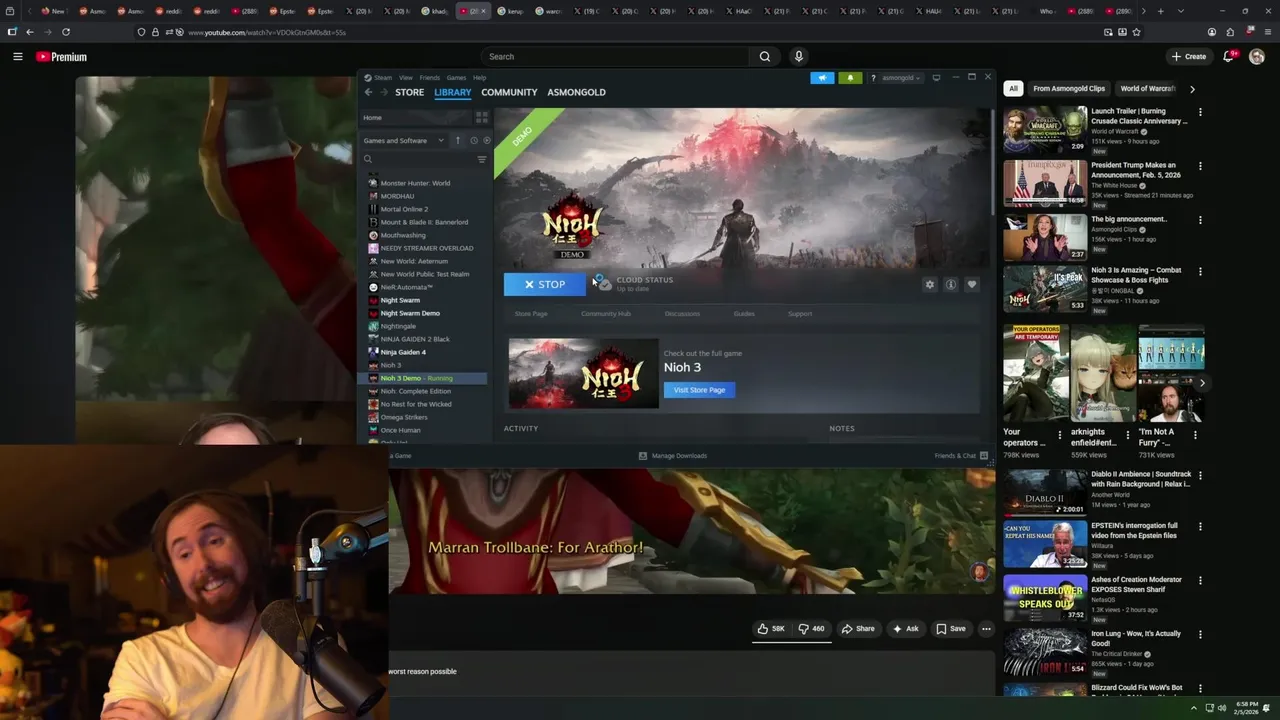Open the Games menu in Steam
Screen dimensions: 1280x720
tap(456, 78)
